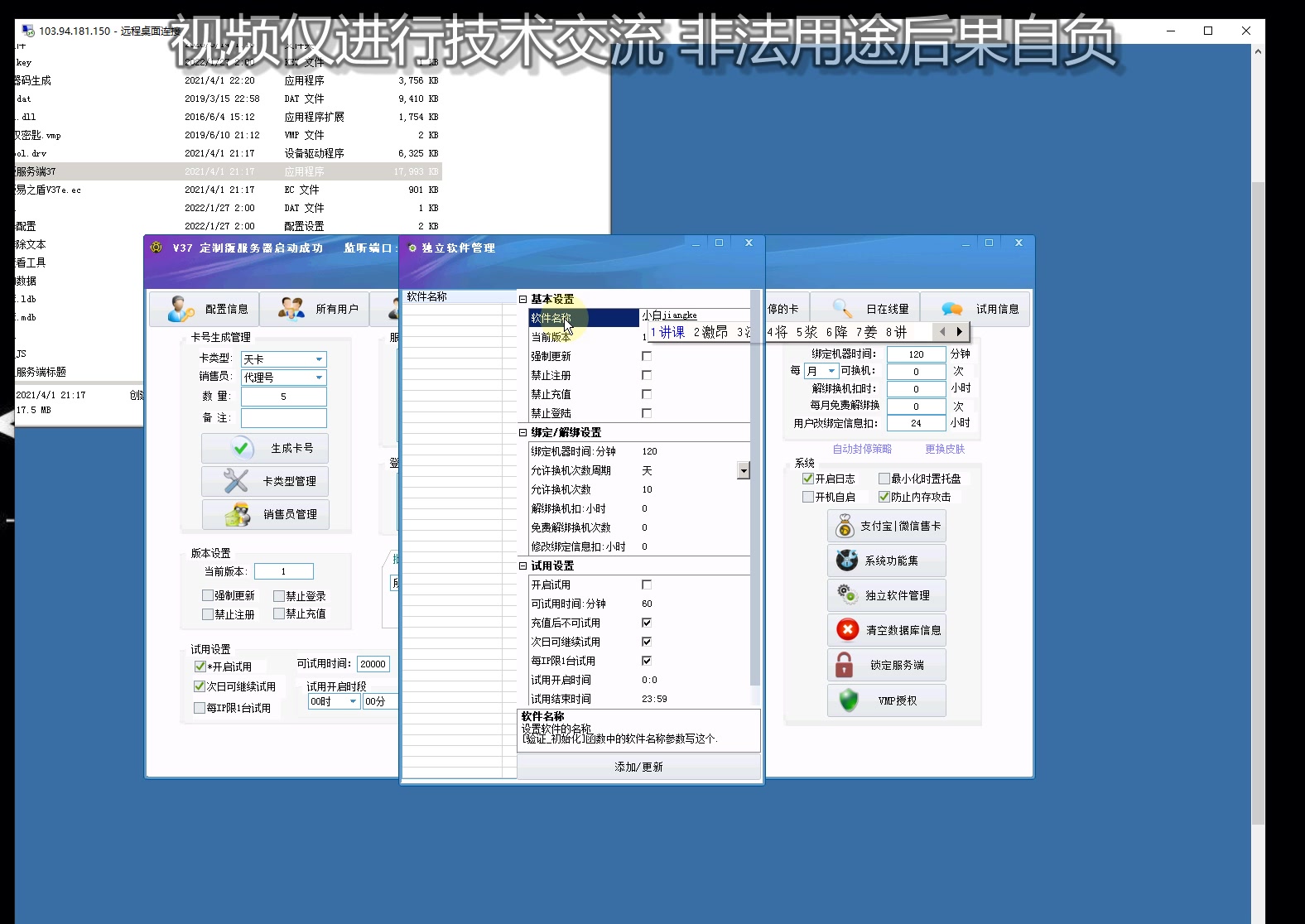This screenshot has height=924, width=1305.
Task: Uncheck 开启日志 checkbox
Action: tap(808, 479)
